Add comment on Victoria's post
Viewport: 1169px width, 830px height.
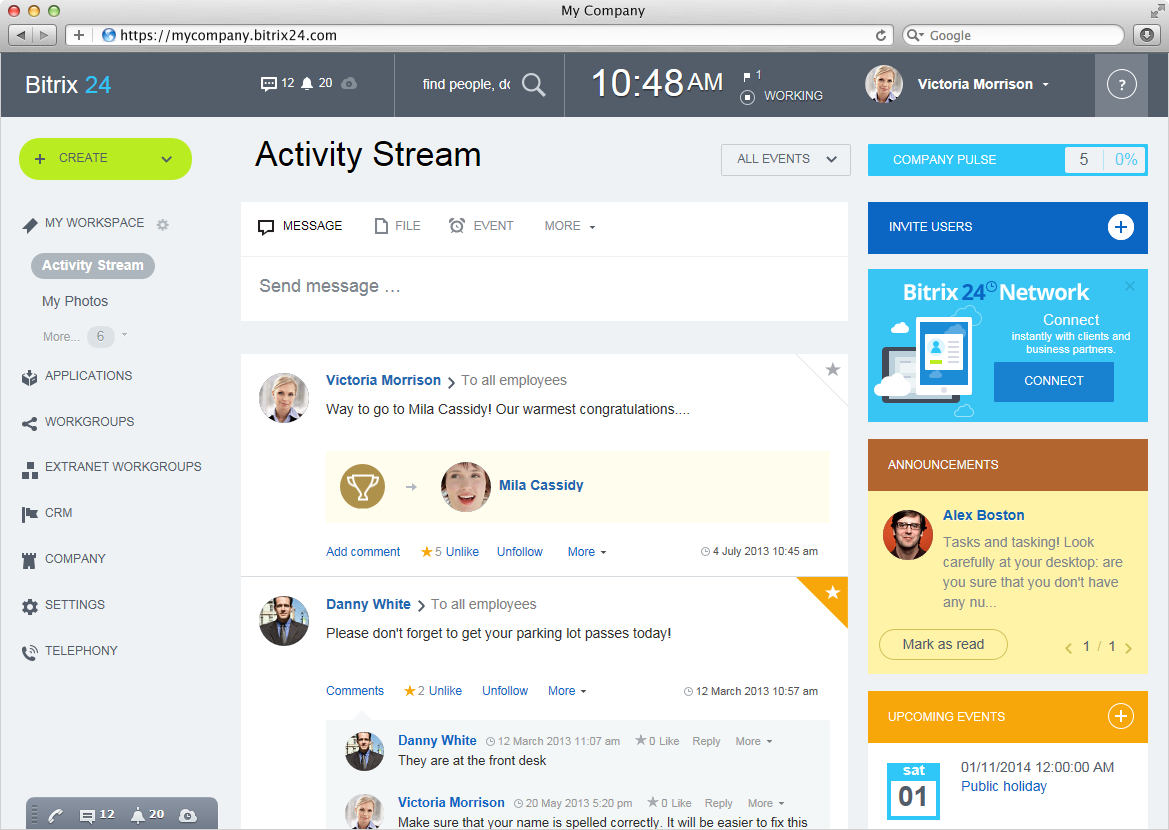pos(363,552)
